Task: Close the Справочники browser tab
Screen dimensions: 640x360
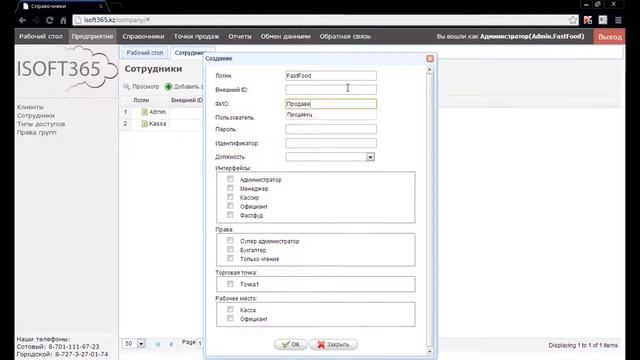Action: click(101, 6)
